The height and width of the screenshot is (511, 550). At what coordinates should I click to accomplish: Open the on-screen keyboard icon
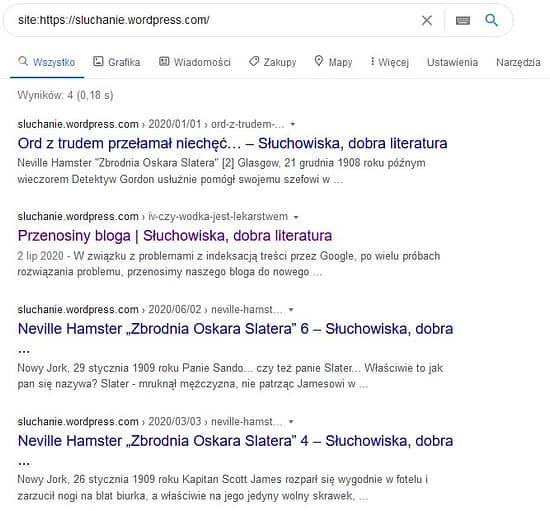pos(463,21)
